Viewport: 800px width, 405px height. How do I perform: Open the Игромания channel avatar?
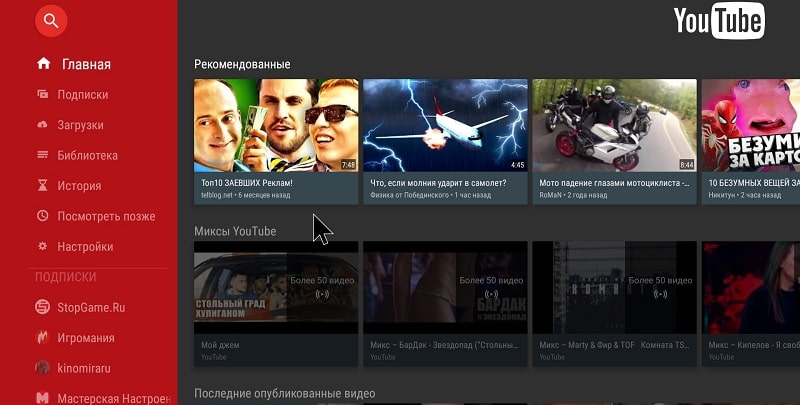(43, 338)
